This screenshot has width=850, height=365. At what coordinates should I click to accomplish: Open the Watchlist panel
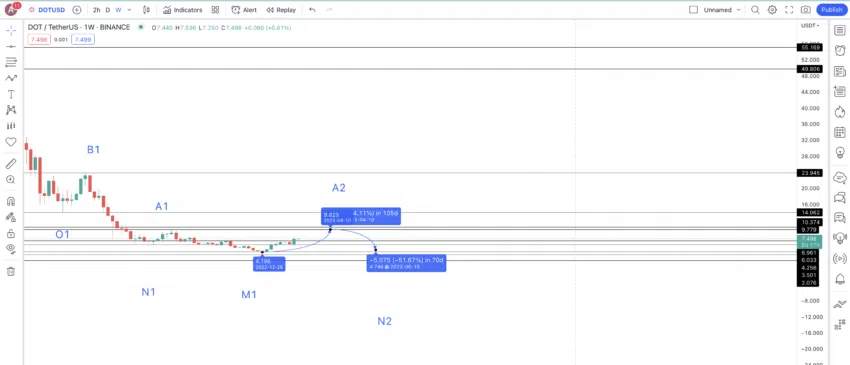coord(840,30)
